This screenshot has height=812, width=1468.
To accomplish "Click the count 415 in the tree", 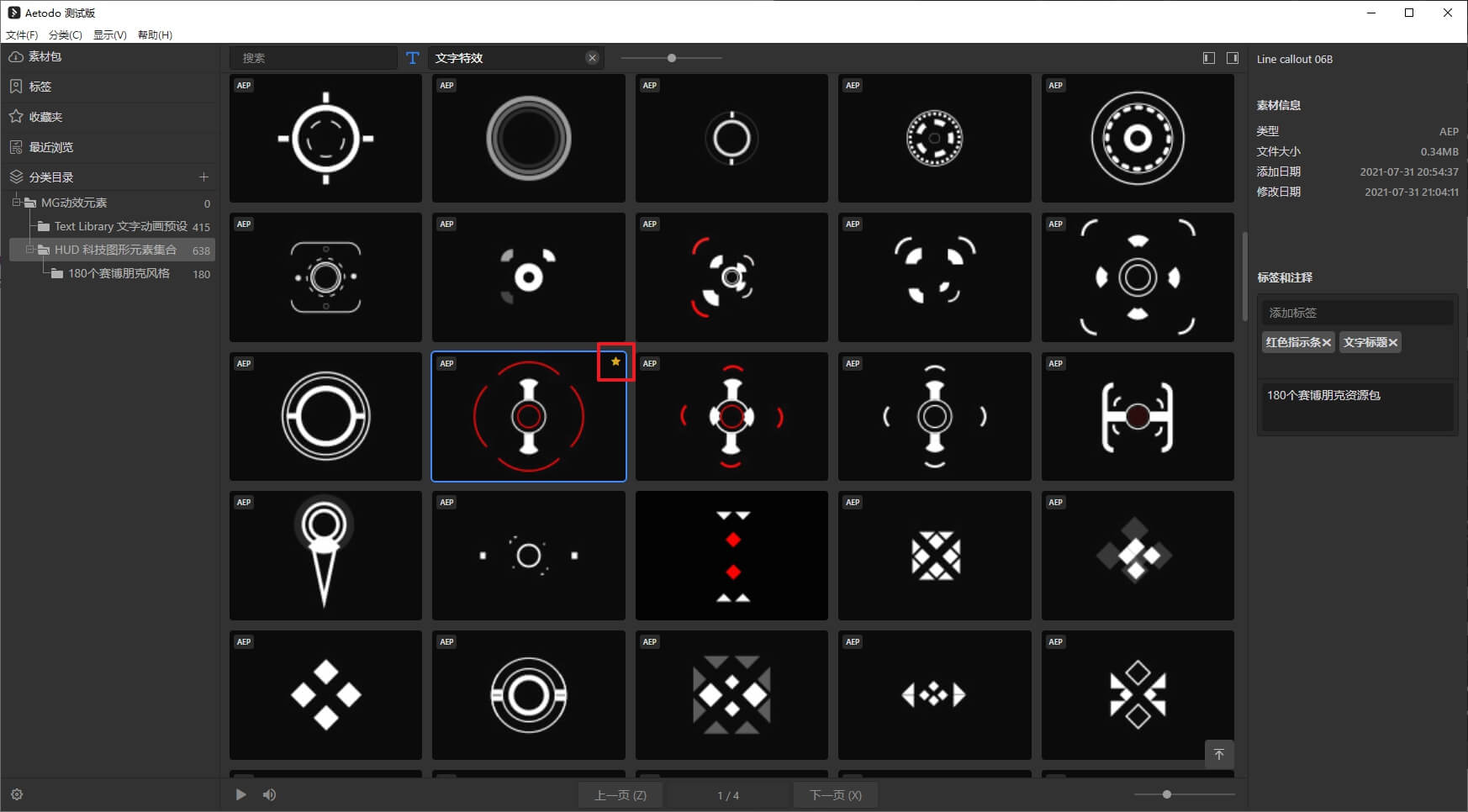I will click(201, 227).
